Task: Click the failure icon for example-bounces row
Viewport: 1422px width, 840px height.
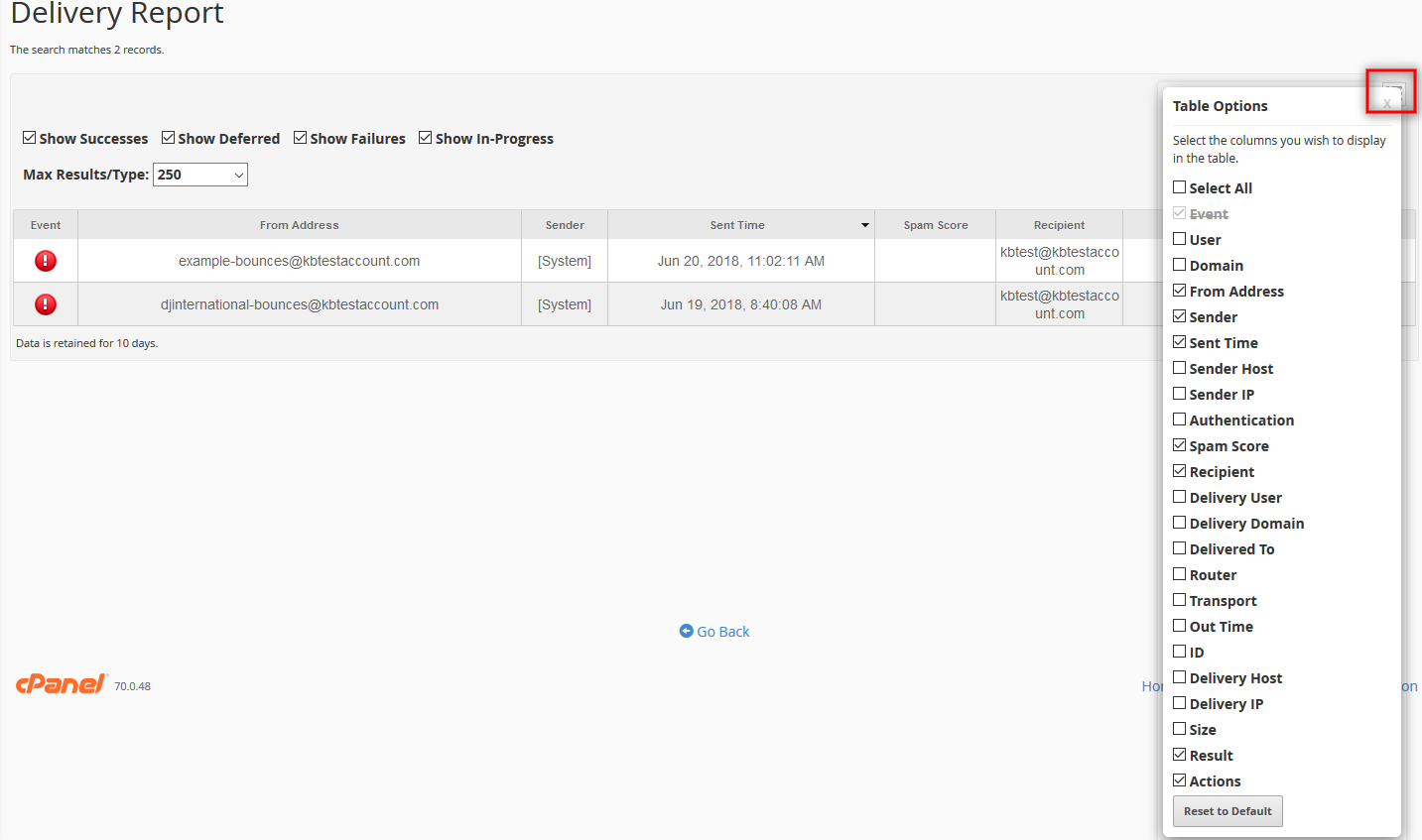Action: click(x=46, y=261)
